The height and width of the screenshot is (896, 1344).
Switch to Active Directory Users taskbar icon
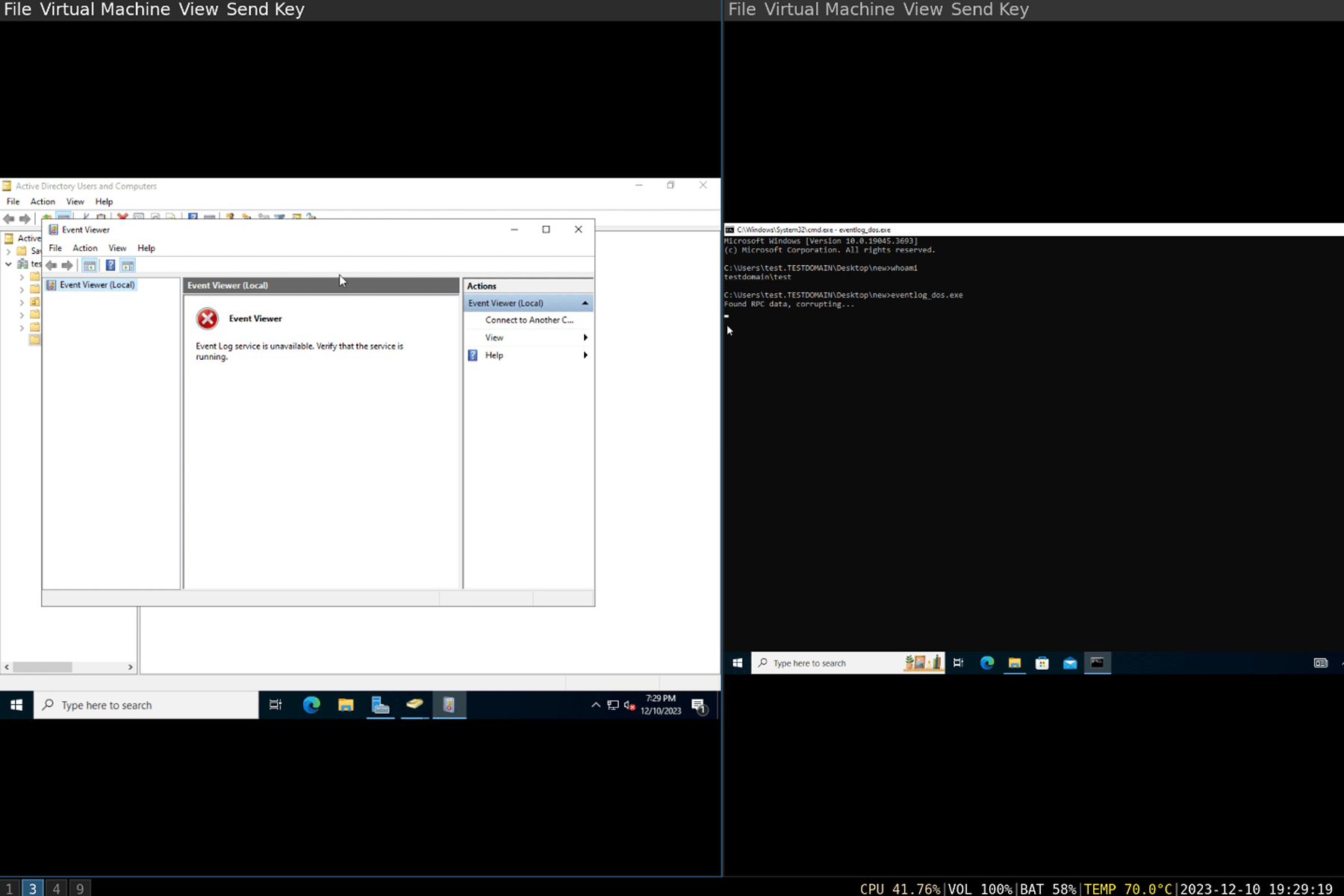tap(414, 705)
